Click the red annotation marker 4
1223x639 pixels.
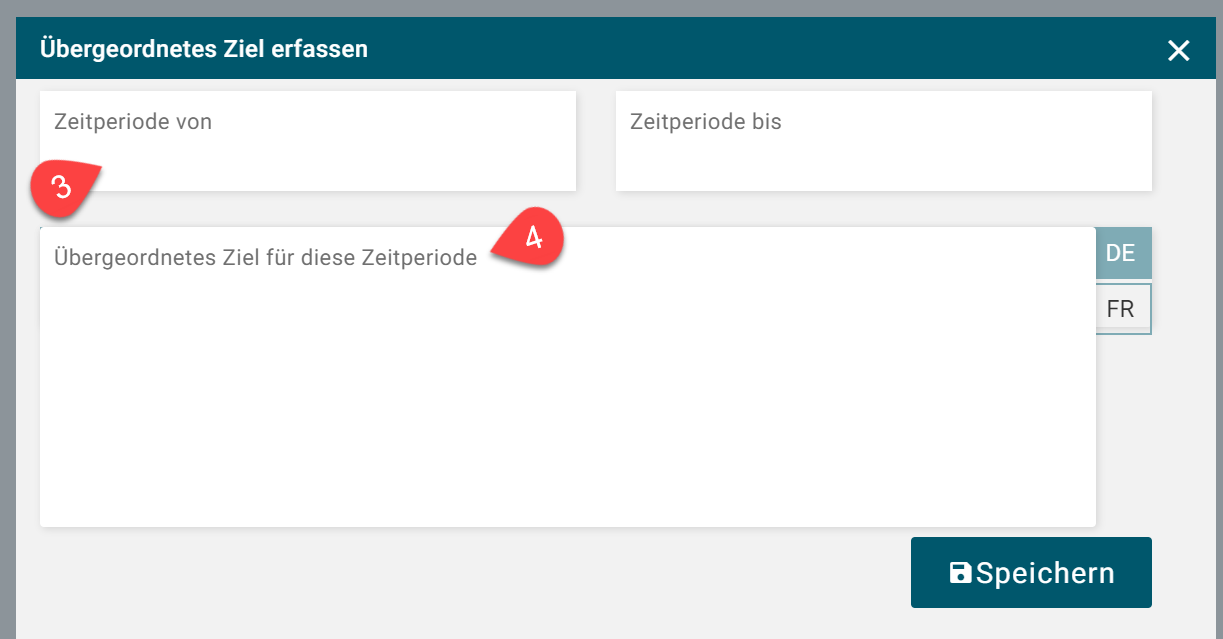[532, 240]
